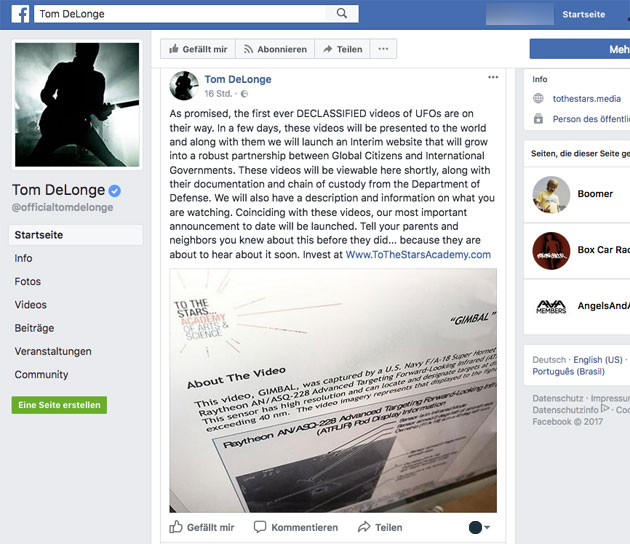Focus the Tom DeLonge search field

coord(180,14)
